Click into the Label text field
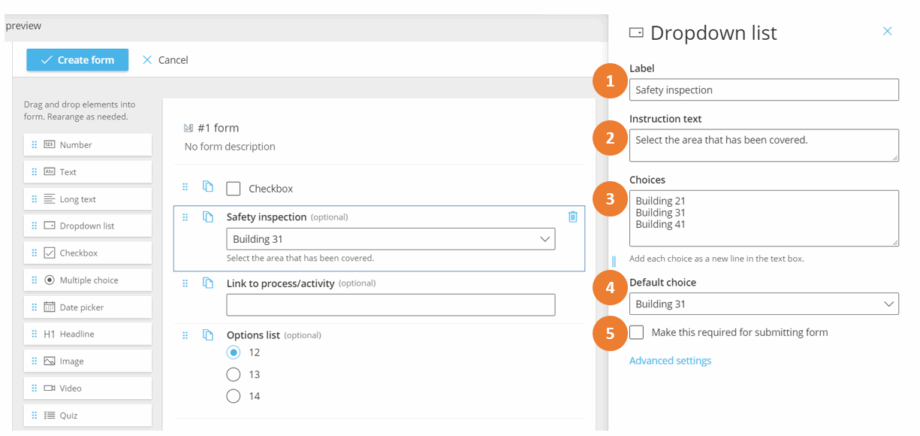The height and width of the screenshot is (436, 920). click(763, 90)
